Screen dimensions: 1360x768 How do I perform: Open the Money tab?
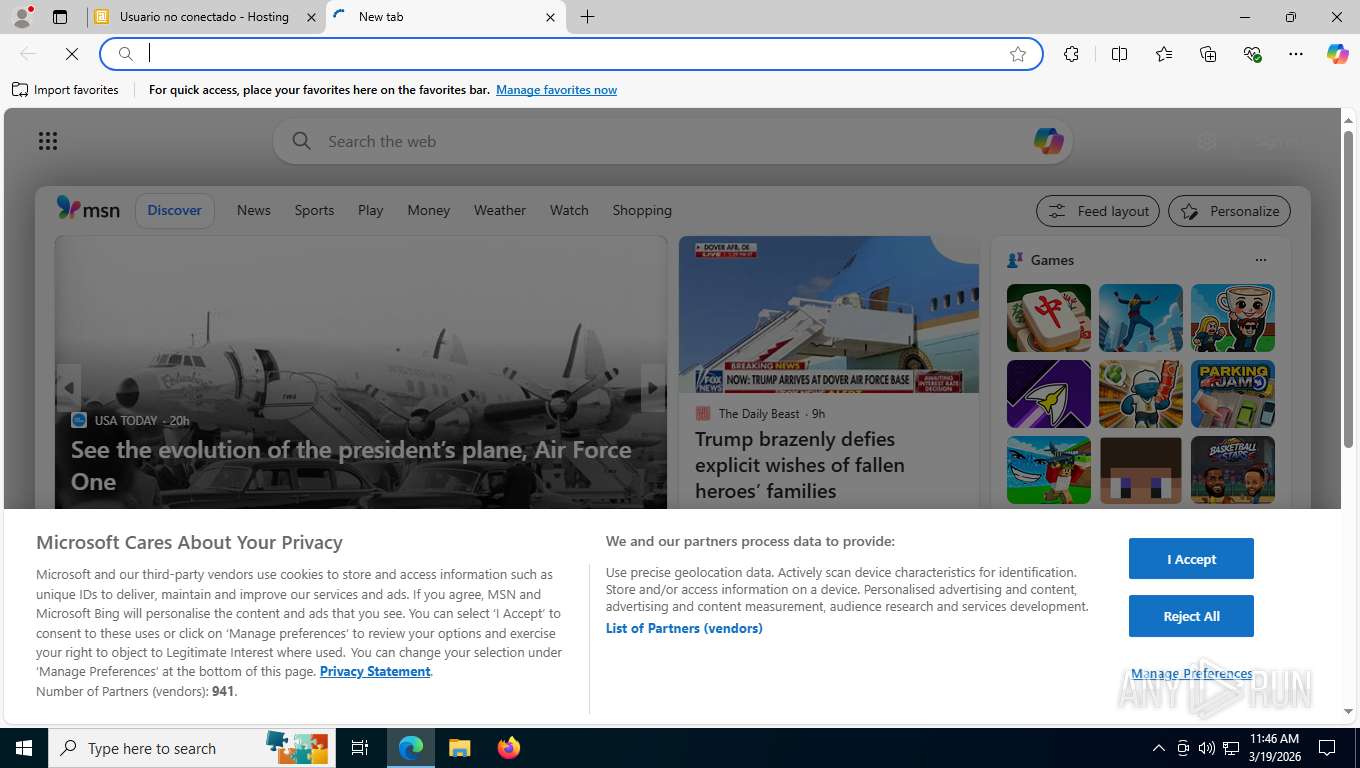429,210
